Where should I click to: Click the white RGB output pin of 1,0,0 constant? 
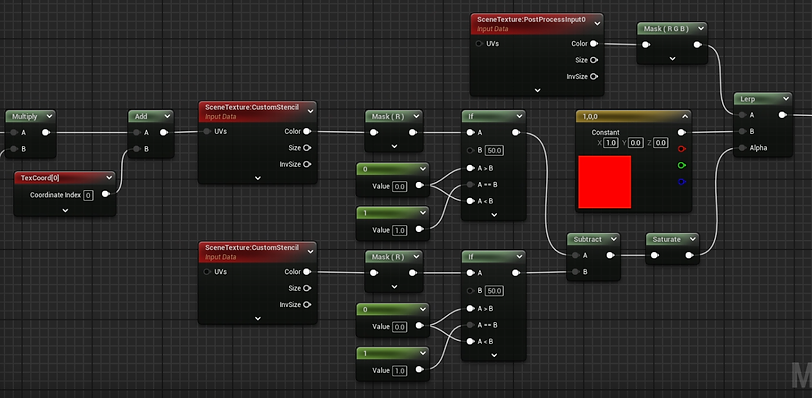[682, 132]
